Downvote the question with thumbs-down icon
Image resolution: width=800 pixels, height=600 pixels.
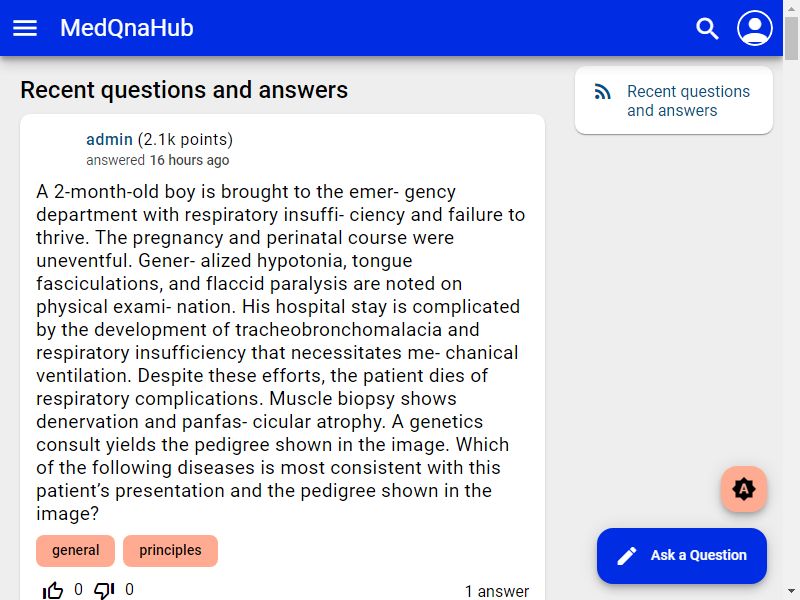click(x=104, y=590)
